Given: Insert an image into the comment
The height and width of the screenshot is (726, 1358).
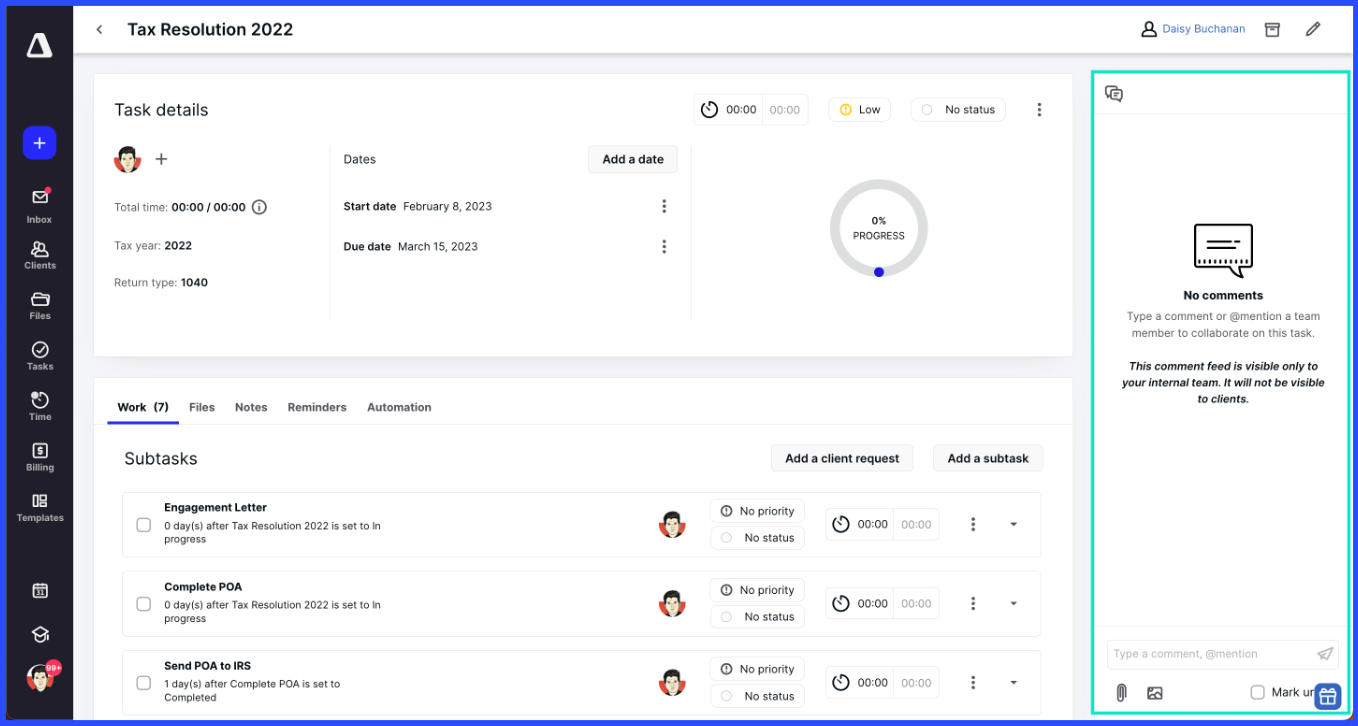Looking at the screenshot, I should (1155, 692).
